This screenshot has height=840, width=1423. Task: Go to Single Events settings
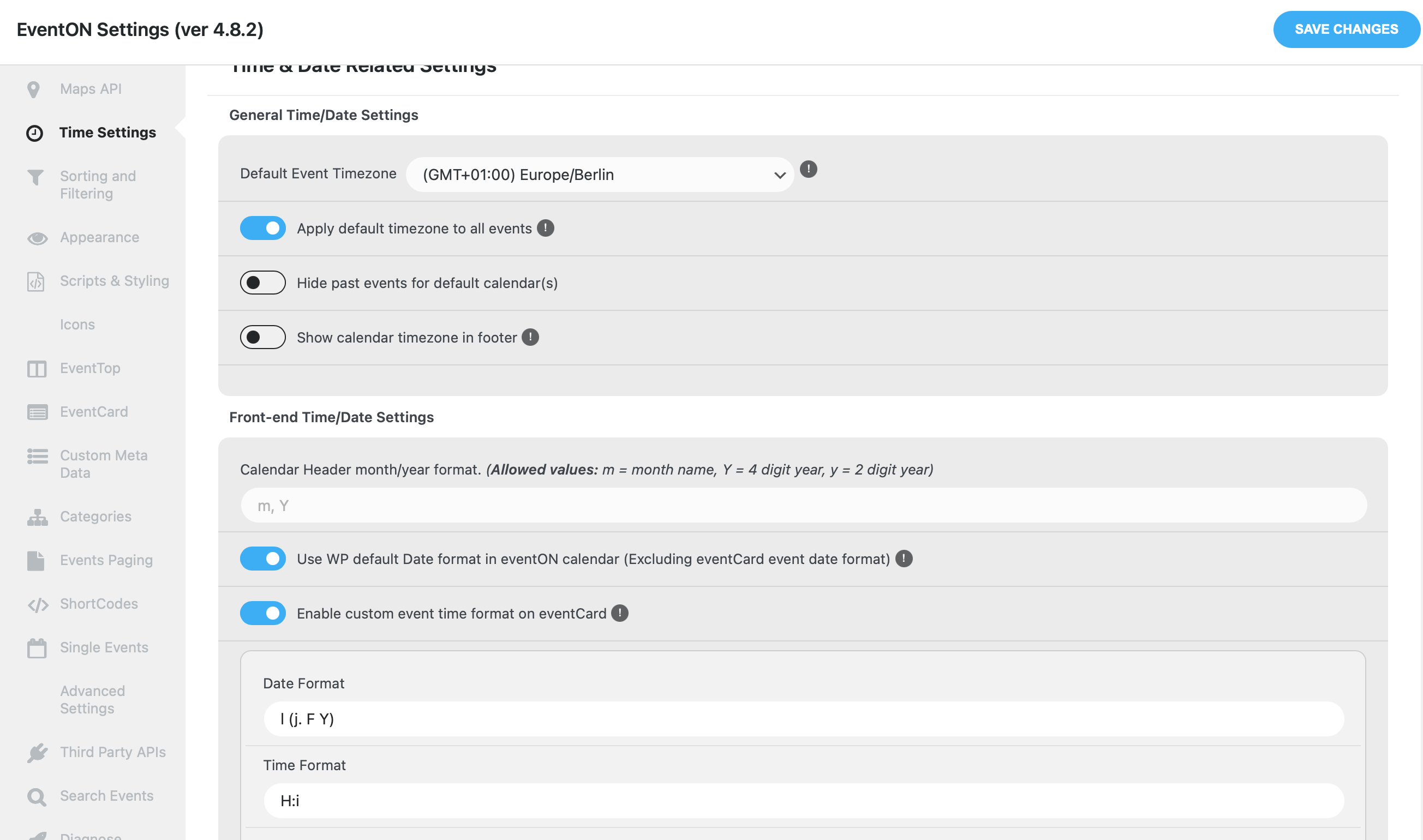click(x=104, y=647)
